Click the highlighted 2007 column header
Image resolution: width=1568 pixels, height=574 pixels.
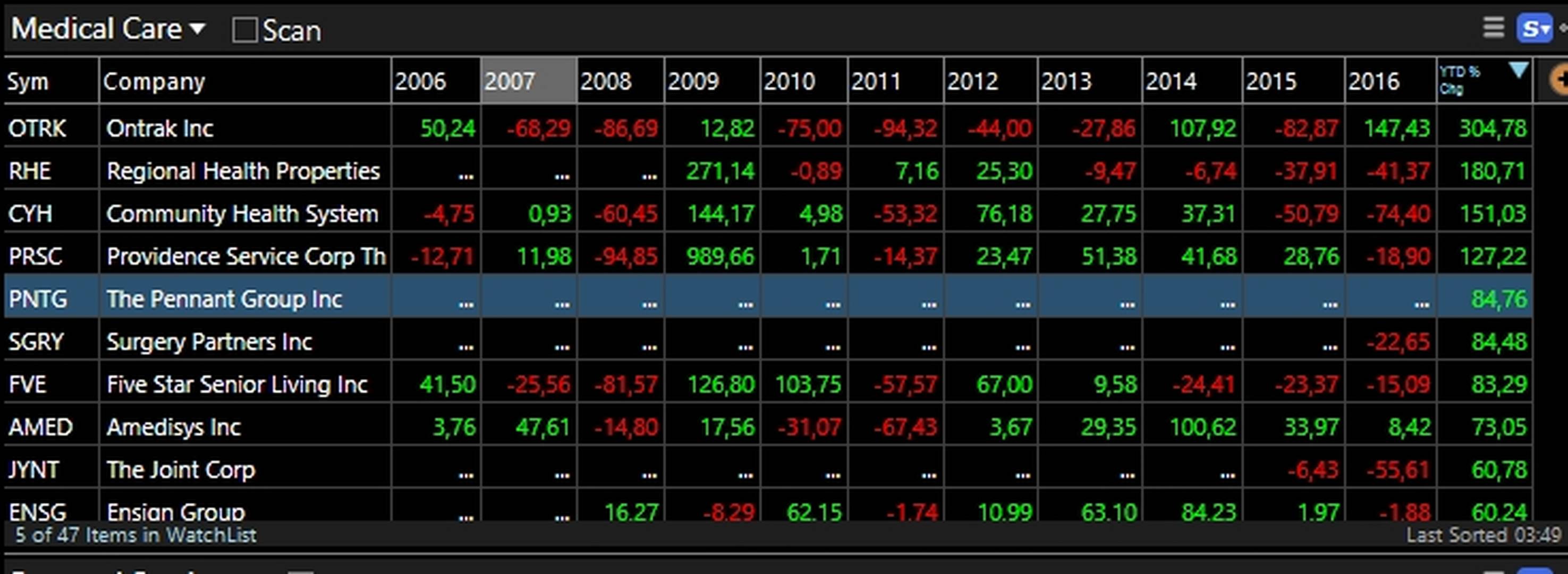(x=528, y=80)
